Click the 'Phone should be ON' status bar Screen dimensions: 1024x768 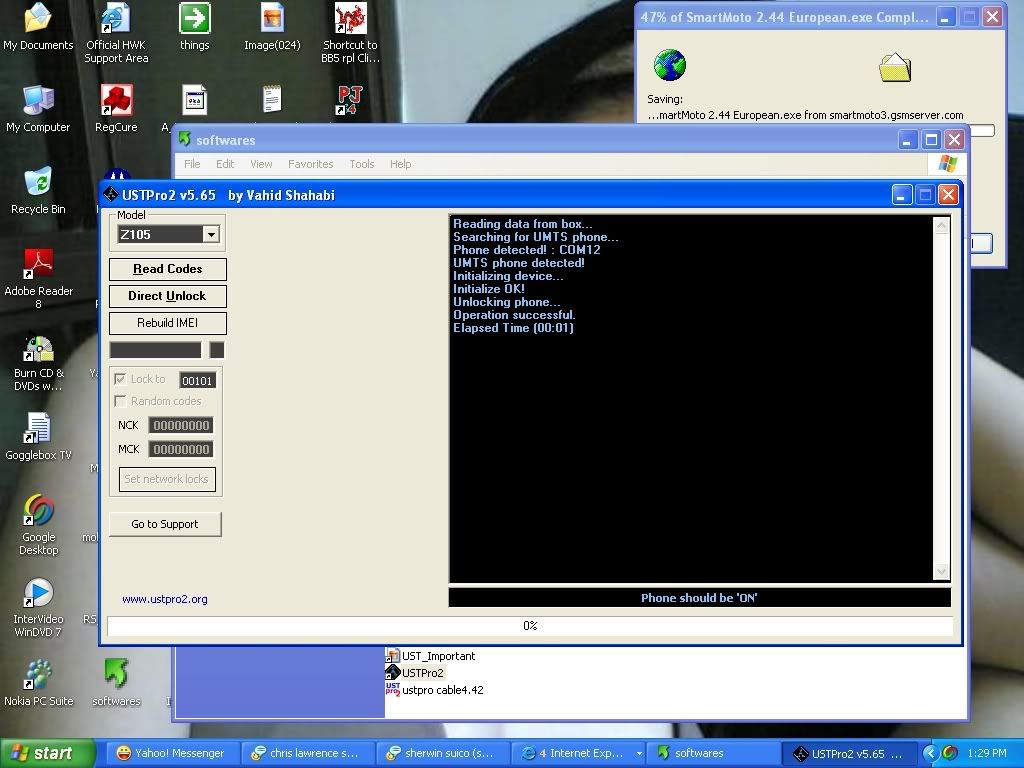pyautogui.click(x=699, y=598)
